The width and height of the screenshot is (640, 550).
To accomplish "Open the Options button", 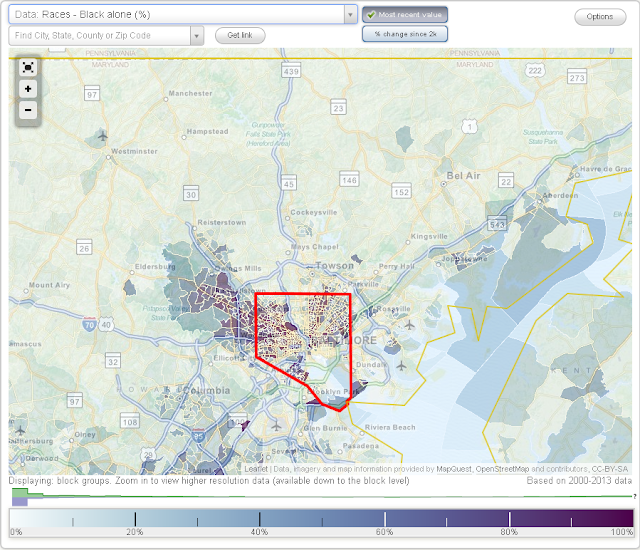I will point(600,17).
